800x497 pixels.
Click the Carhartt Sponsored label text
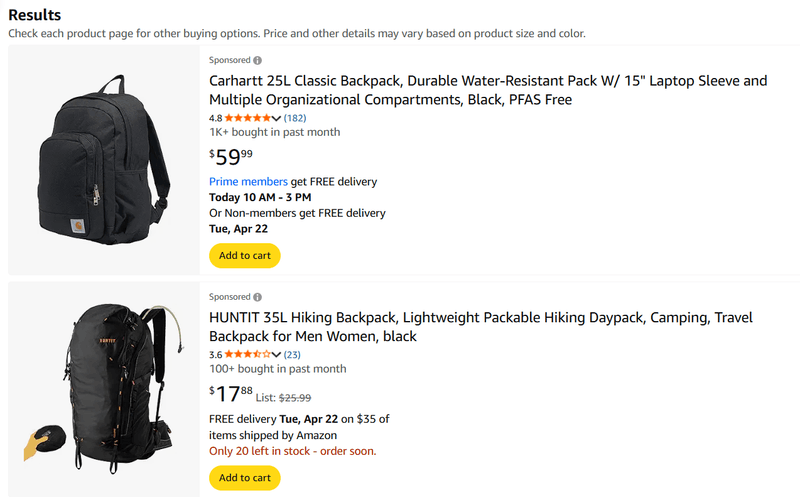pyautogui.click(x=230, y=60)
